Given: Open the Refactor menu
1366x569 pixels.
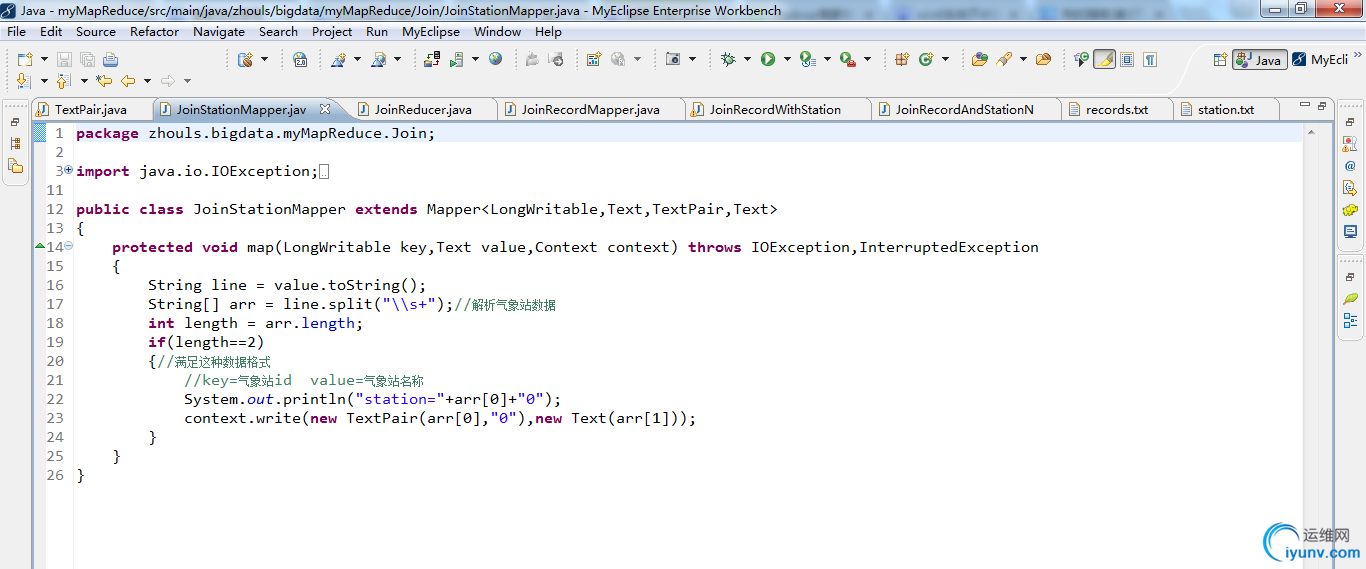Looking at the screenshot, I should (x=155, y=31).
